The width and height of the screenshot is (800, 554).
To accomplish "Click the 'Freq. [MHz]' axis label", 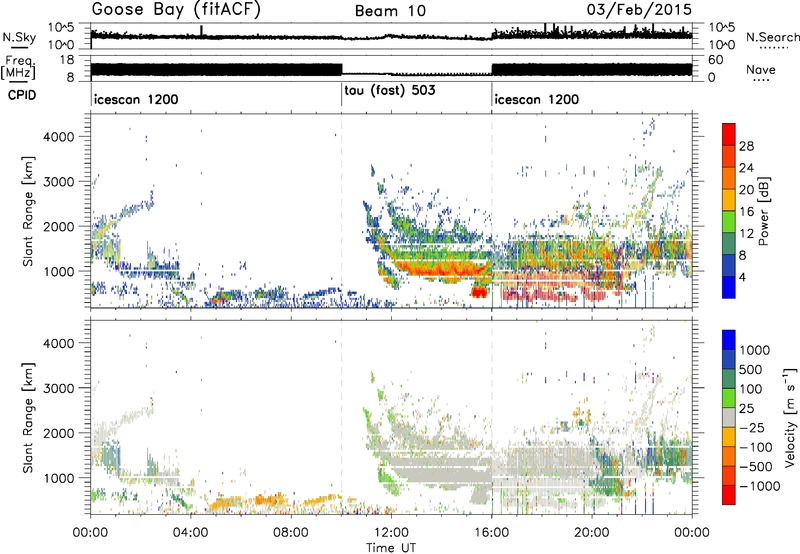I will 20,68.
